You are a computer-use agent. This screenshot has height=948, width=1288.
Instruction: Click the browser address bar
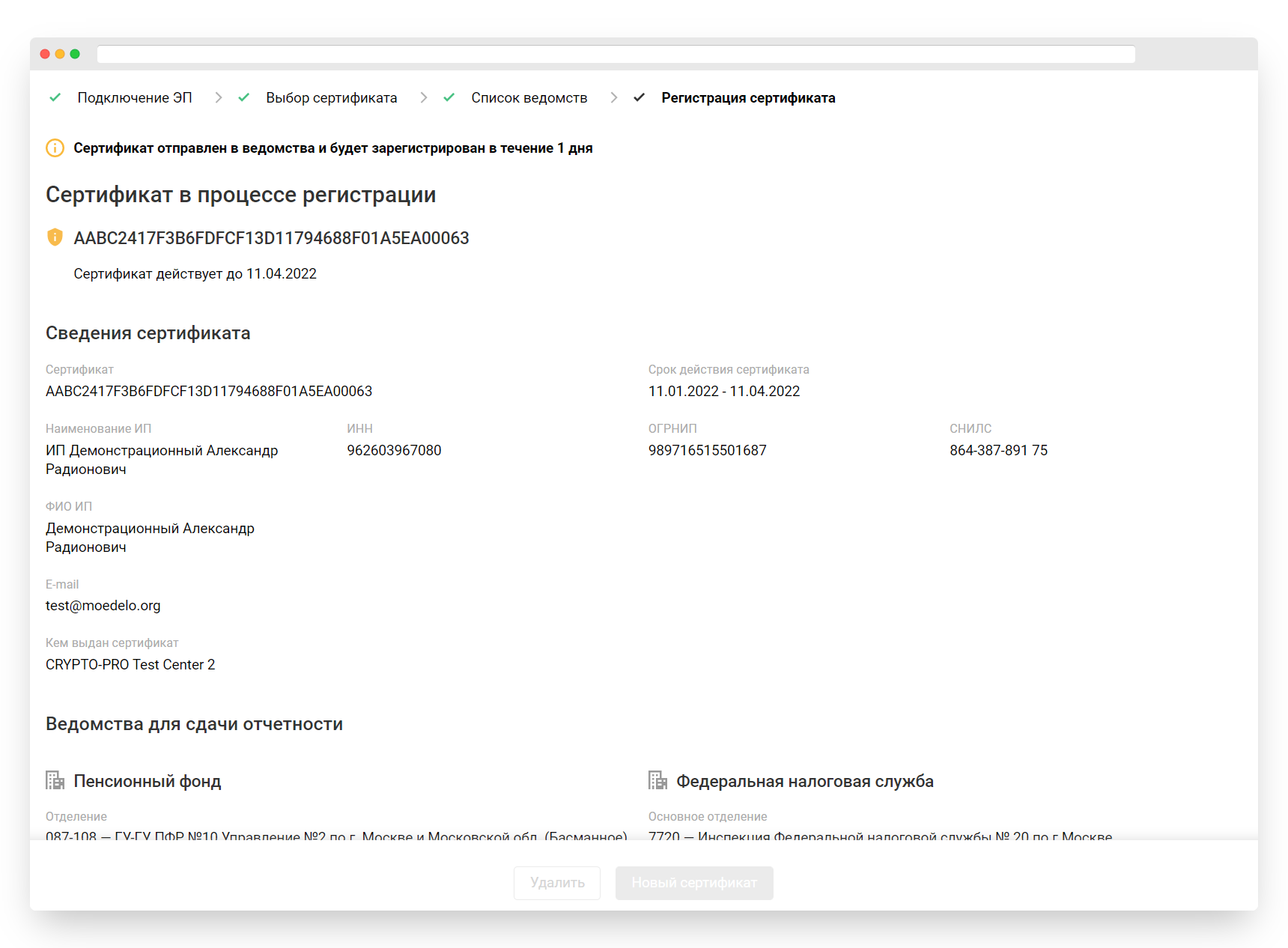pyautogui.click(x=616, y=54)
